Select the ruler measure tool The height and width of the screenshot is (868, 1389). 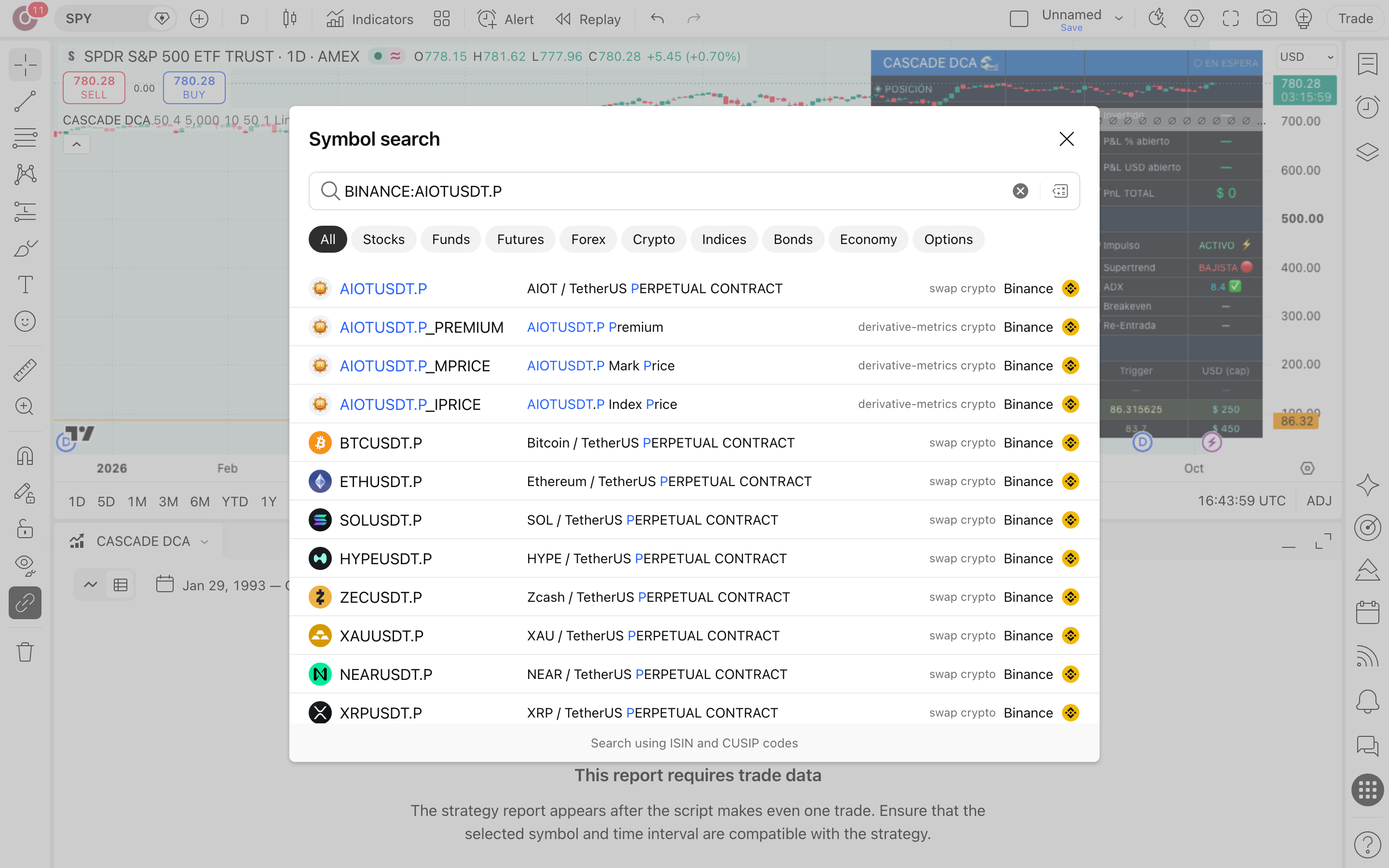(x=25, y=370)
